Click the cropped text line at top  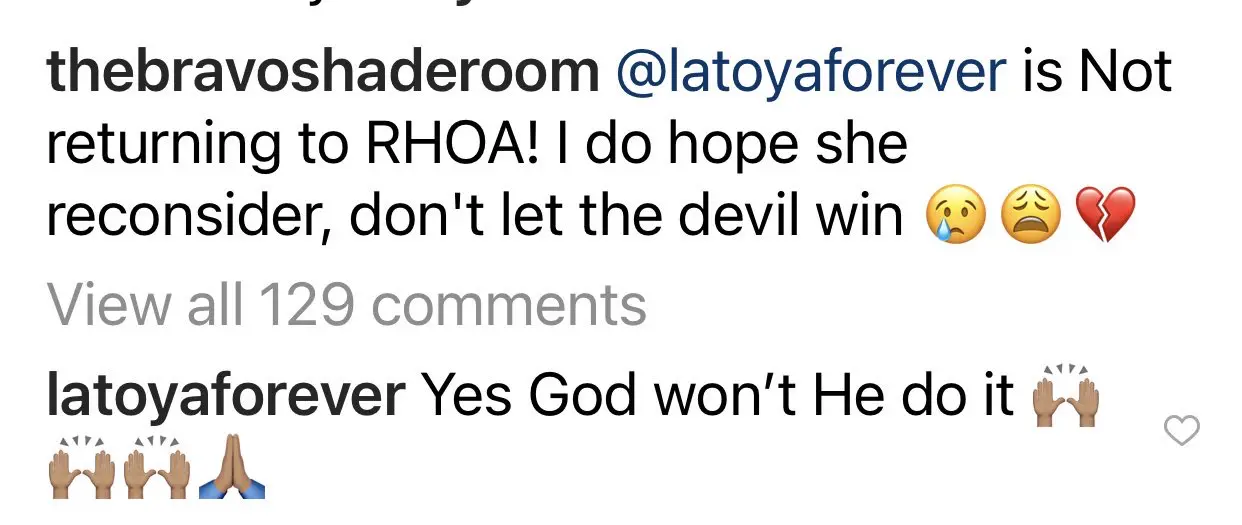[250, 5]
